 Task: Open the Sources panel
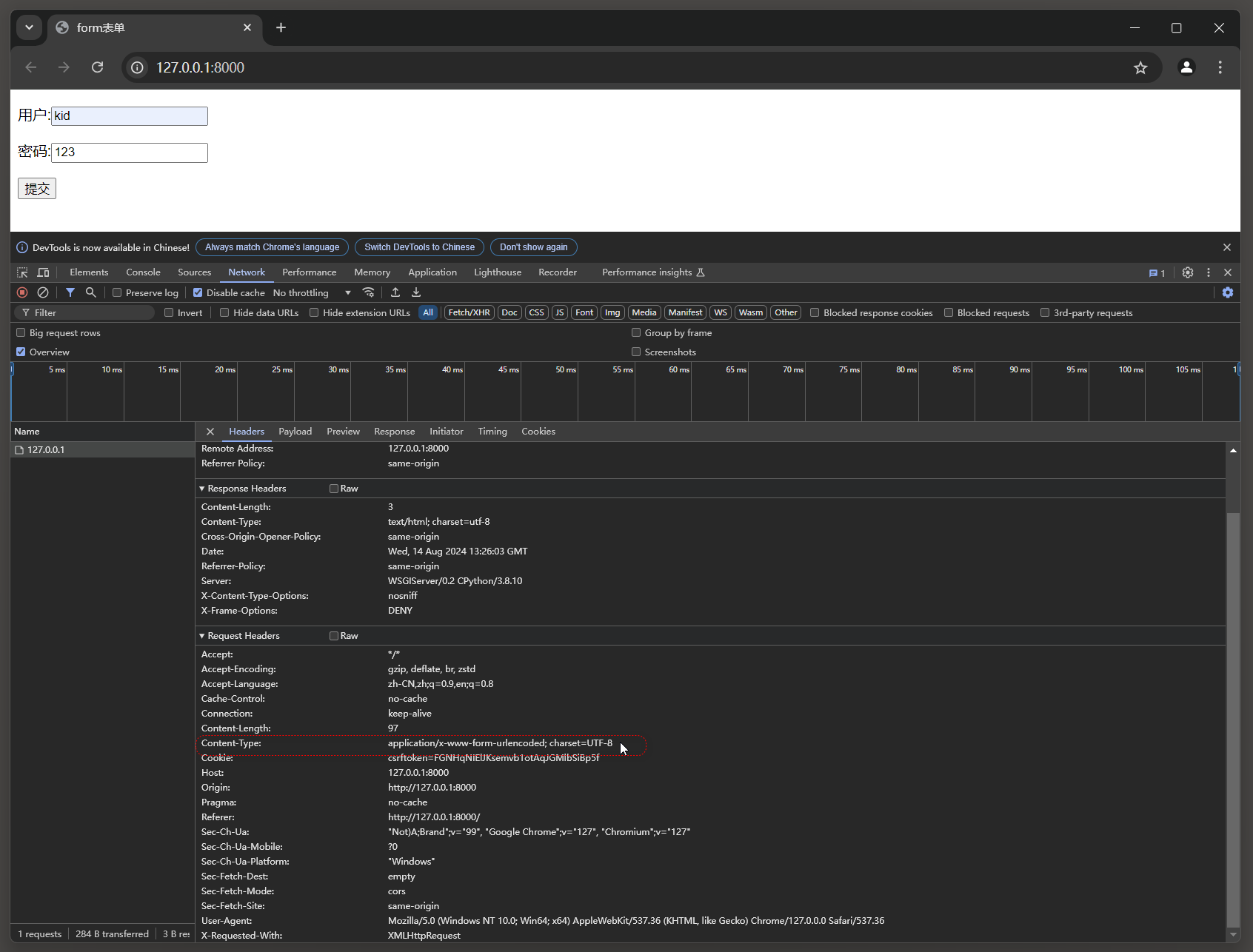(x=194, y=272)
